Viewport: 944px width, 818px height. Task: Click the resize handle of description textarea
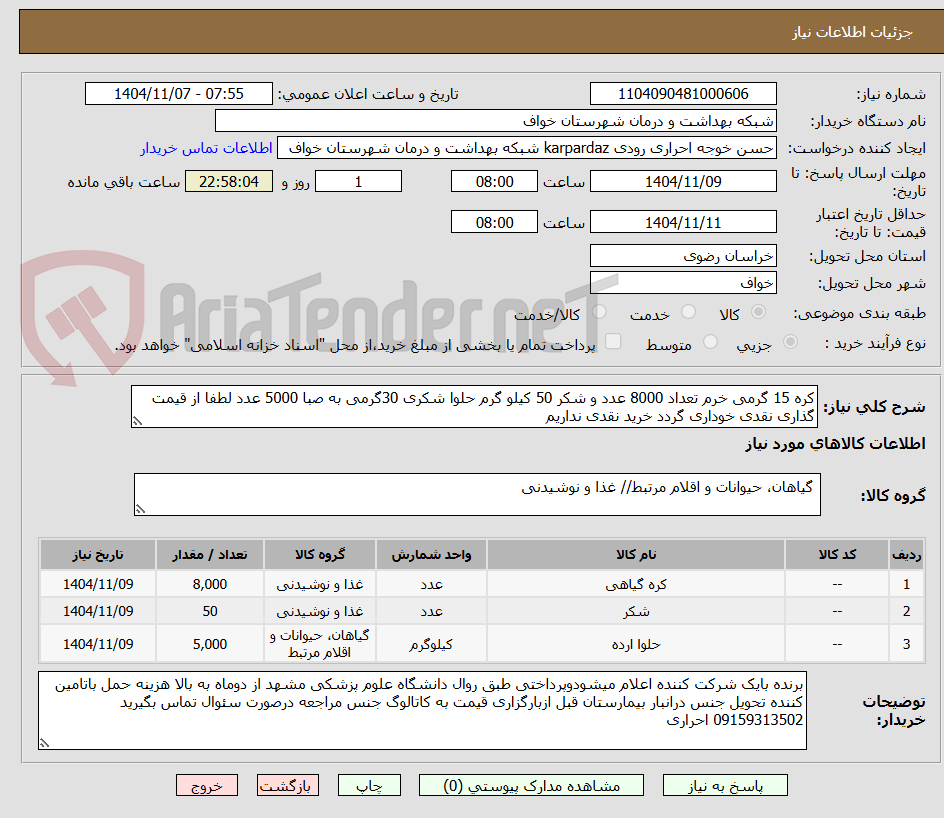click(137, 421)
